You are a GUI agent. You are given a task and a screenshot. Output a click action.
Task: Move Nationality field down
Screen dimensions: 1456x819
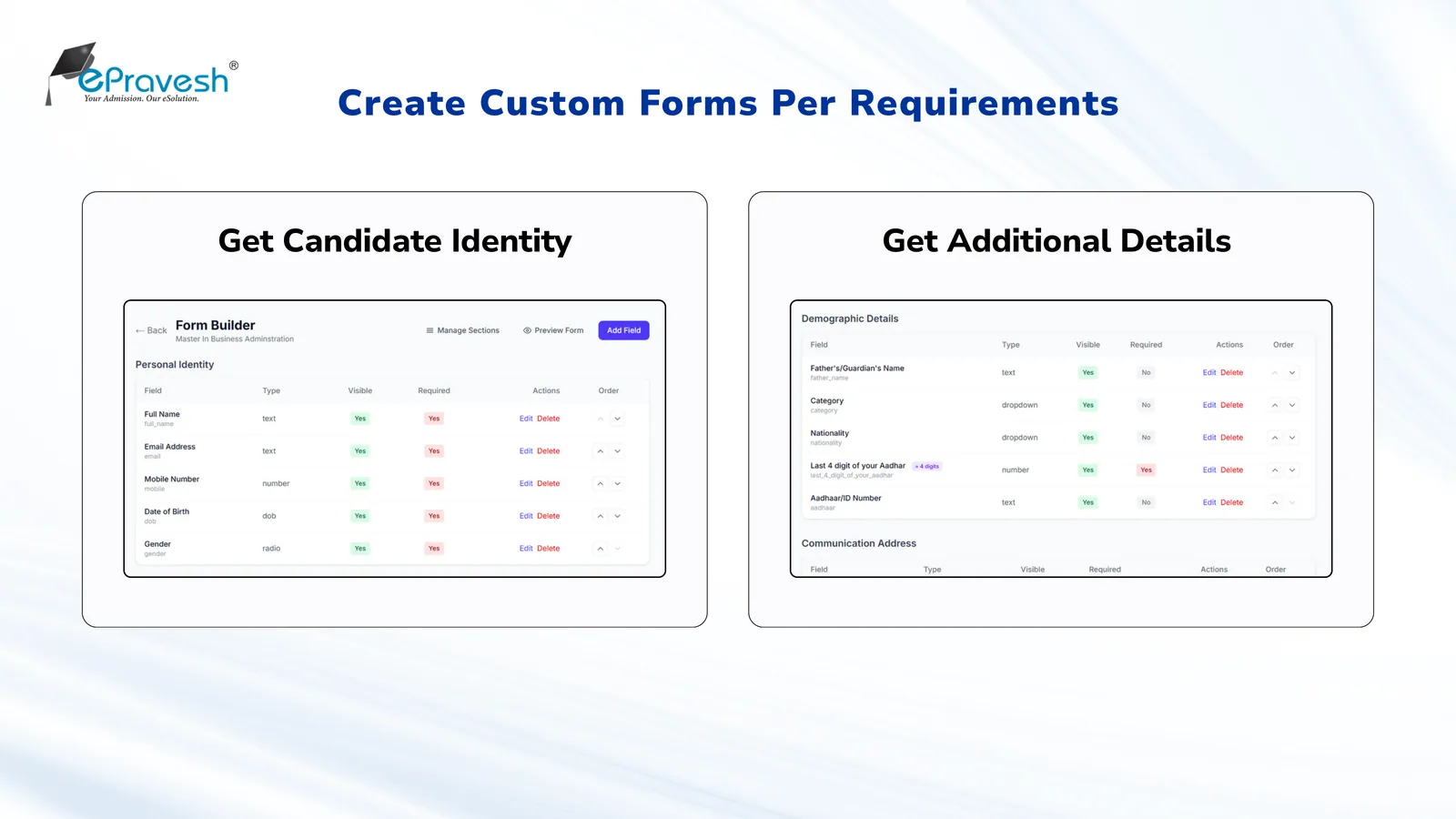click(1292, 438)
